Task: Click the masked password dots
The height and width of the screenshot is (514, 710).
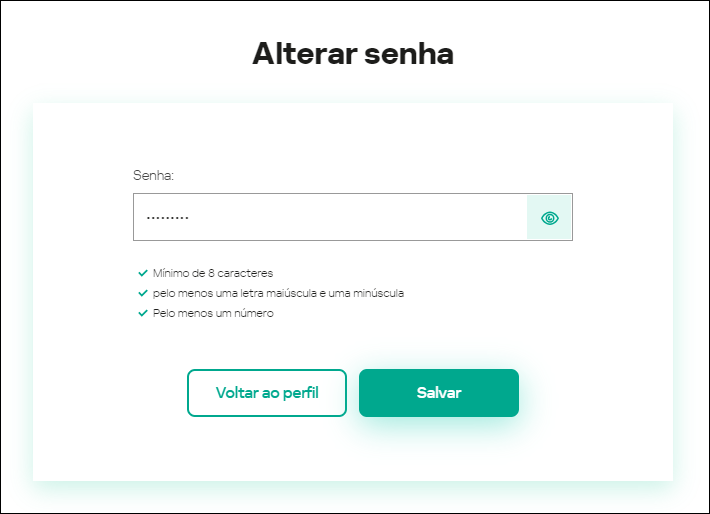Action: pyautogui.click(x=167, y=218)
